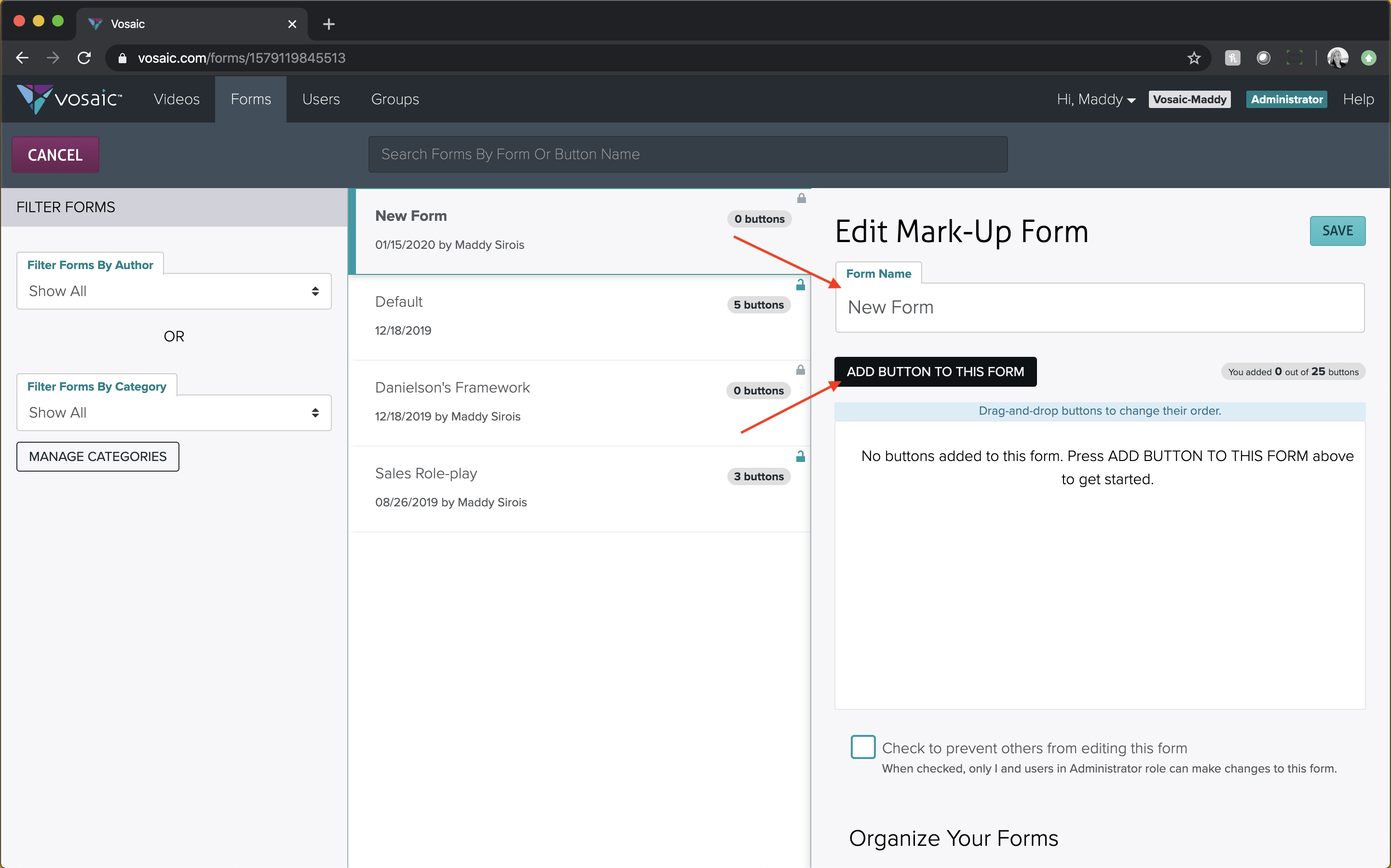Expand the Filter Forms By Author dropdown

(174, 291)
